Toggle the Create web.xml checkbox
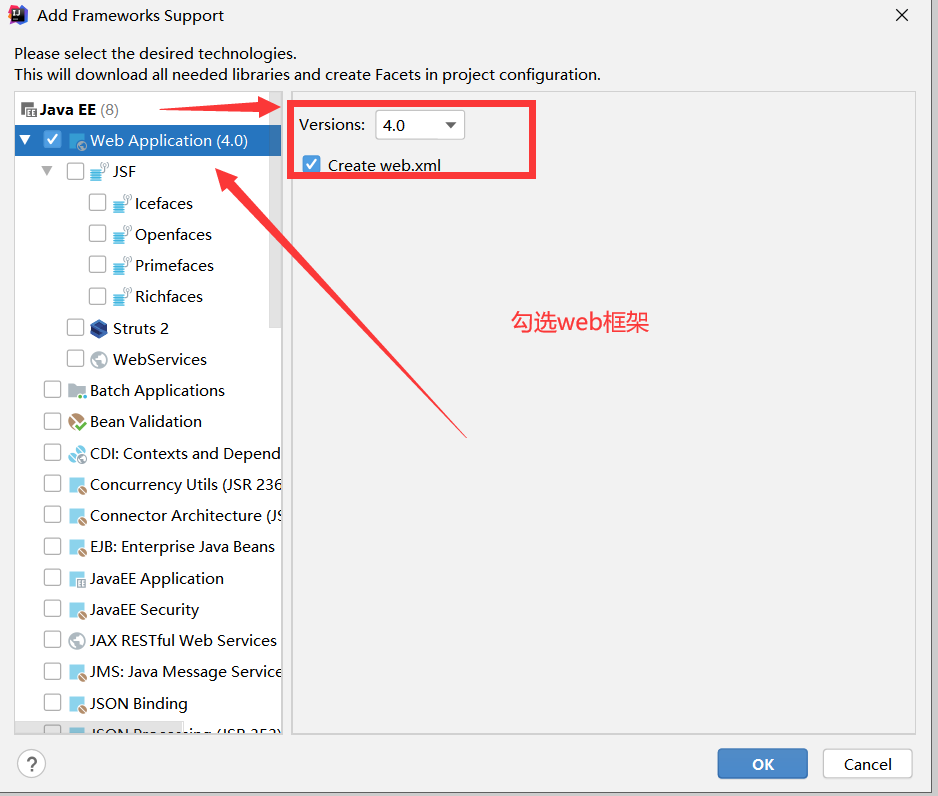Image resolution: width=938 pixels, height=796 pixels. tap(311, 164)
